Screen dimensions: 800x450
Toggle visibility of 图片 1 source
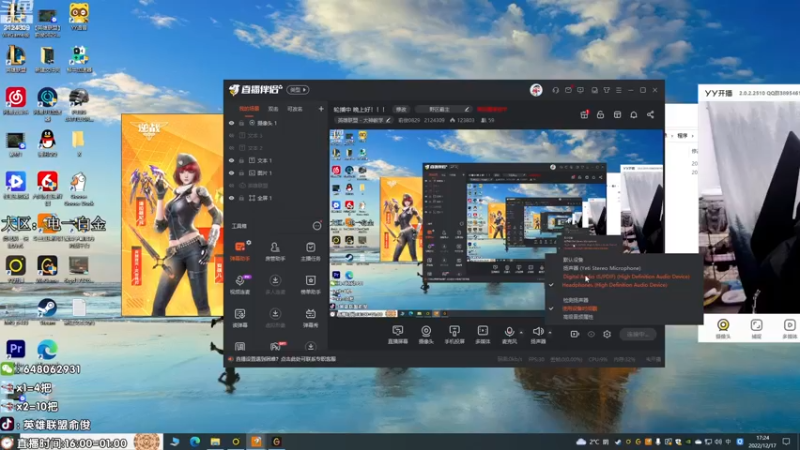[232, 173]
